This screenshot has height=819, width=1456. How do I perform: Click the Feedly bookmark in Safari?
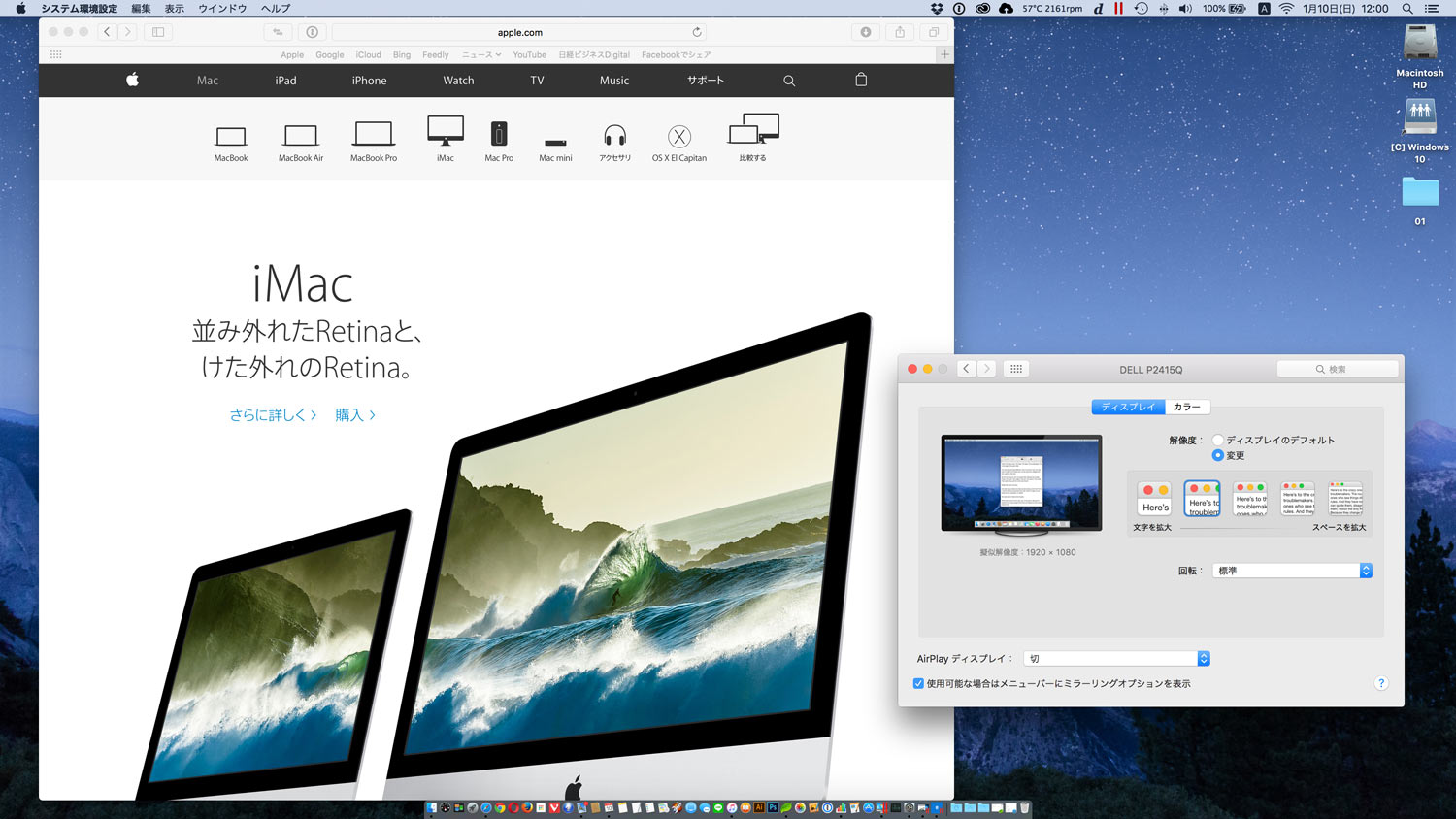(x=435, y=54)
